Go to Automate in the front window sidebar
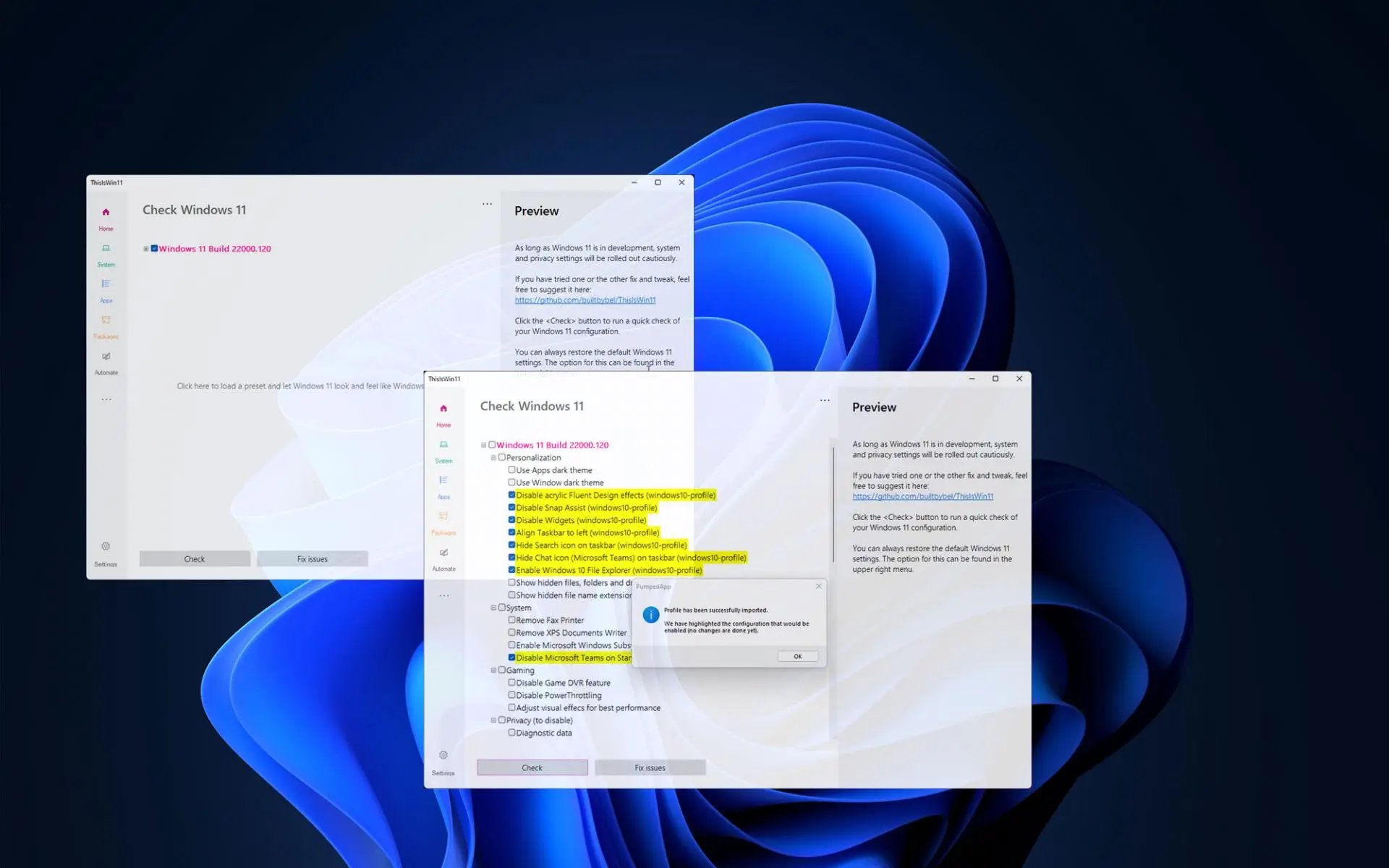 coord(443,559)
